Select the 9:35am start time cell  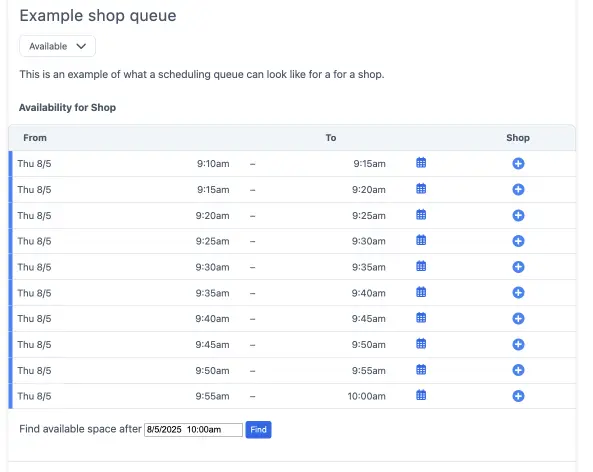pos(213,293)
